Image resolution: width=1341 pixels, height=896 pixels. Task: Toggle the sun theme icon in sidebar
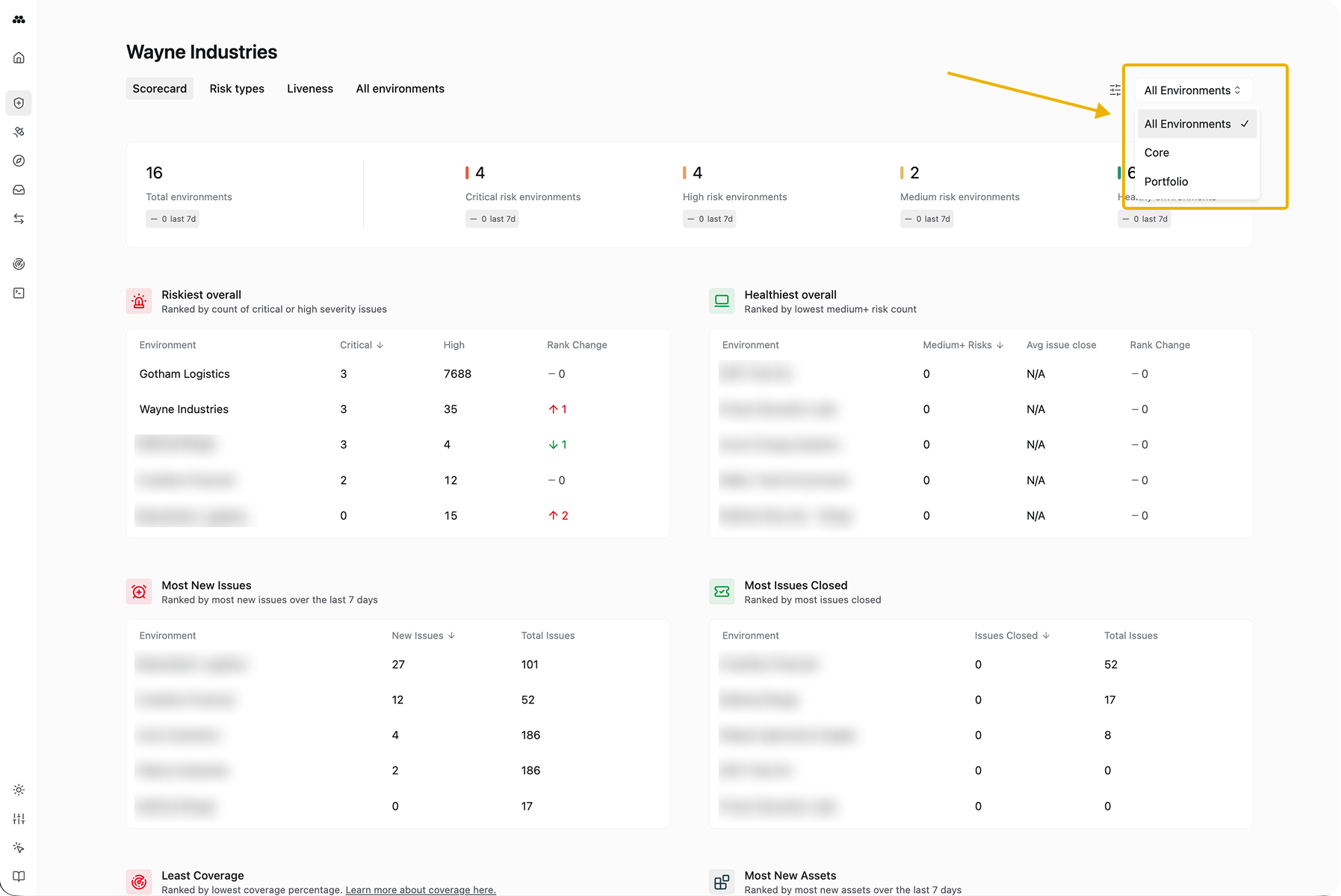pos(19,790)
